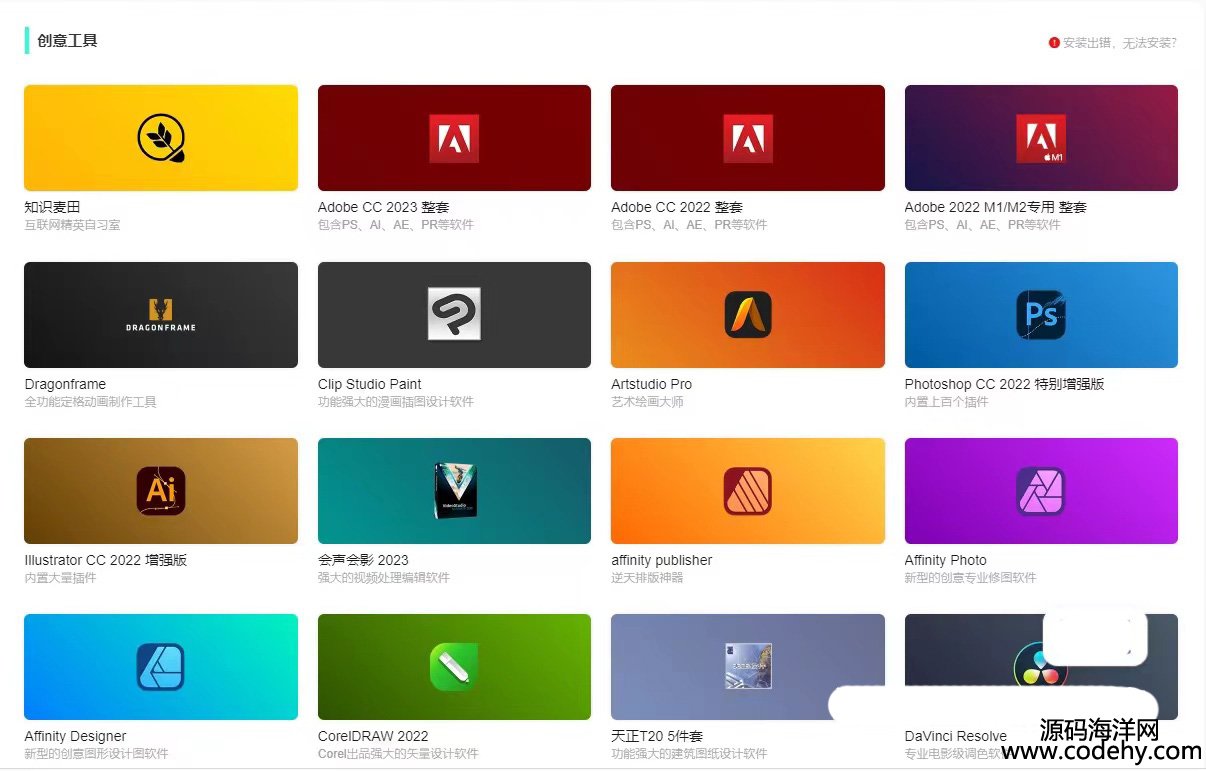Open the Adobe CC 2023 red icon
Viewport: 1206px width, 771px height.
coord(454,138)
